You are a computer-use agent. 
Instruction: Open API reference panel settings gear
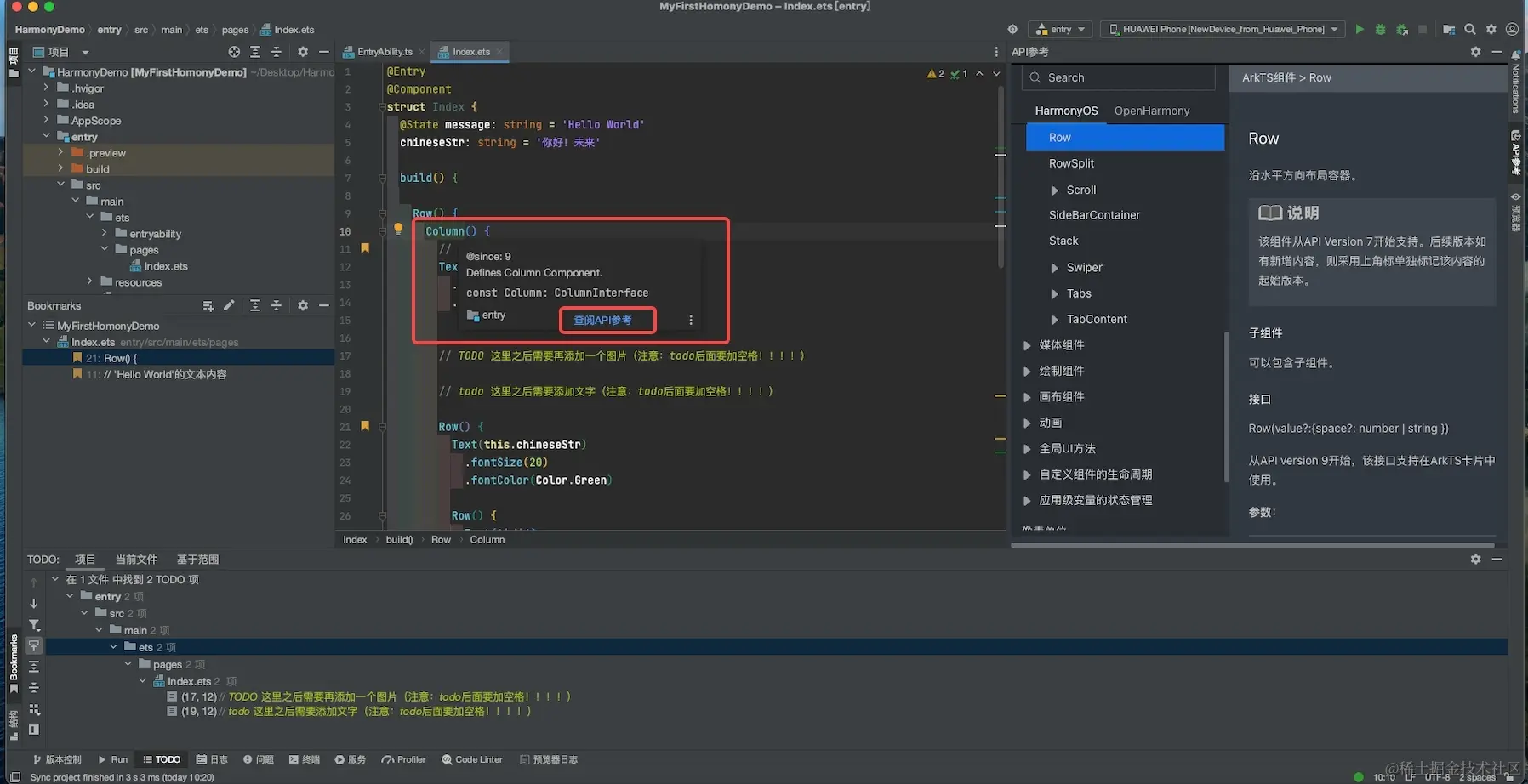[x=1475, y=52]
